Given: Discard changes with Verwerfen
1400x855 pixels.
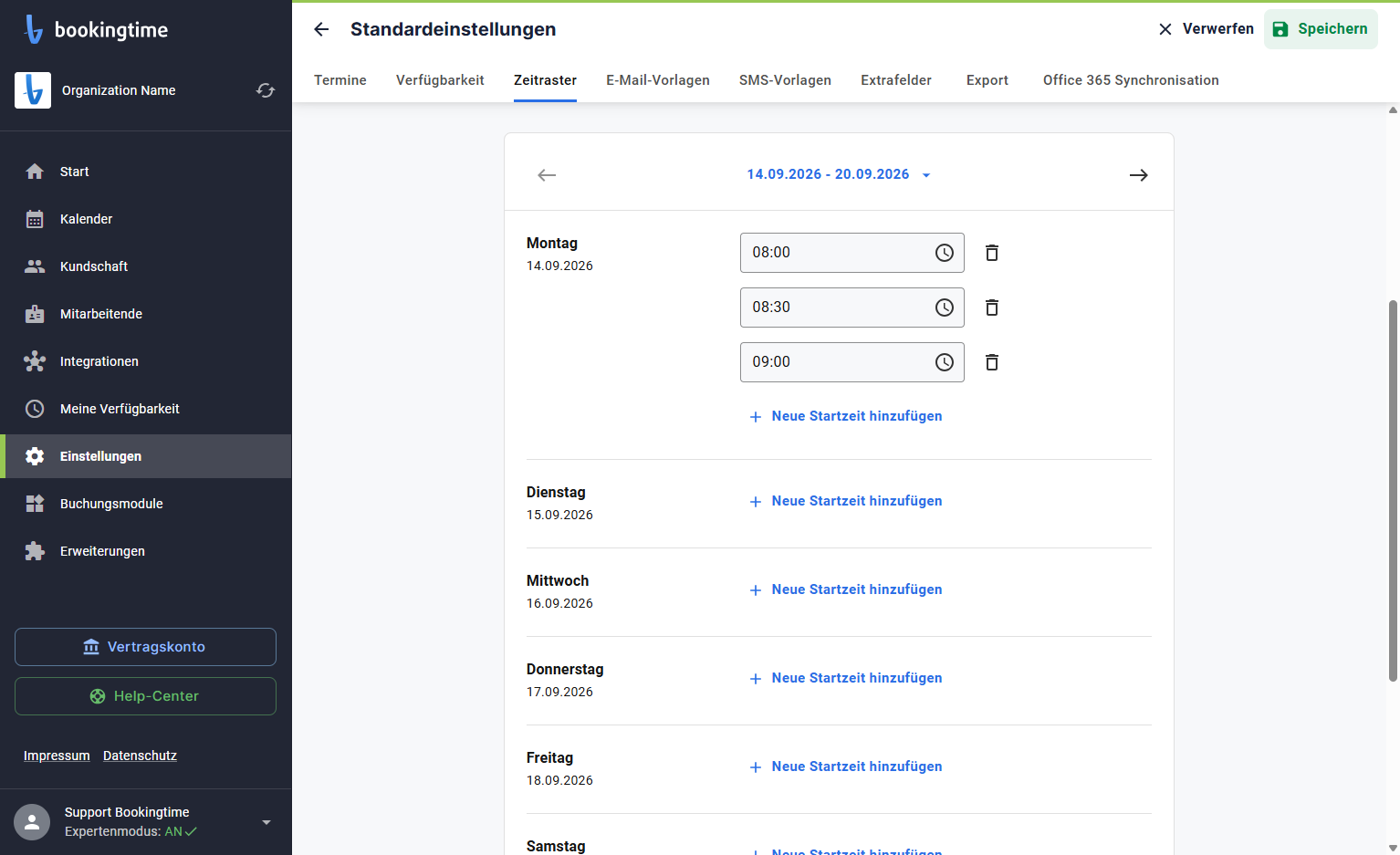Looking at the screenshot, I should click(1206, 29).
